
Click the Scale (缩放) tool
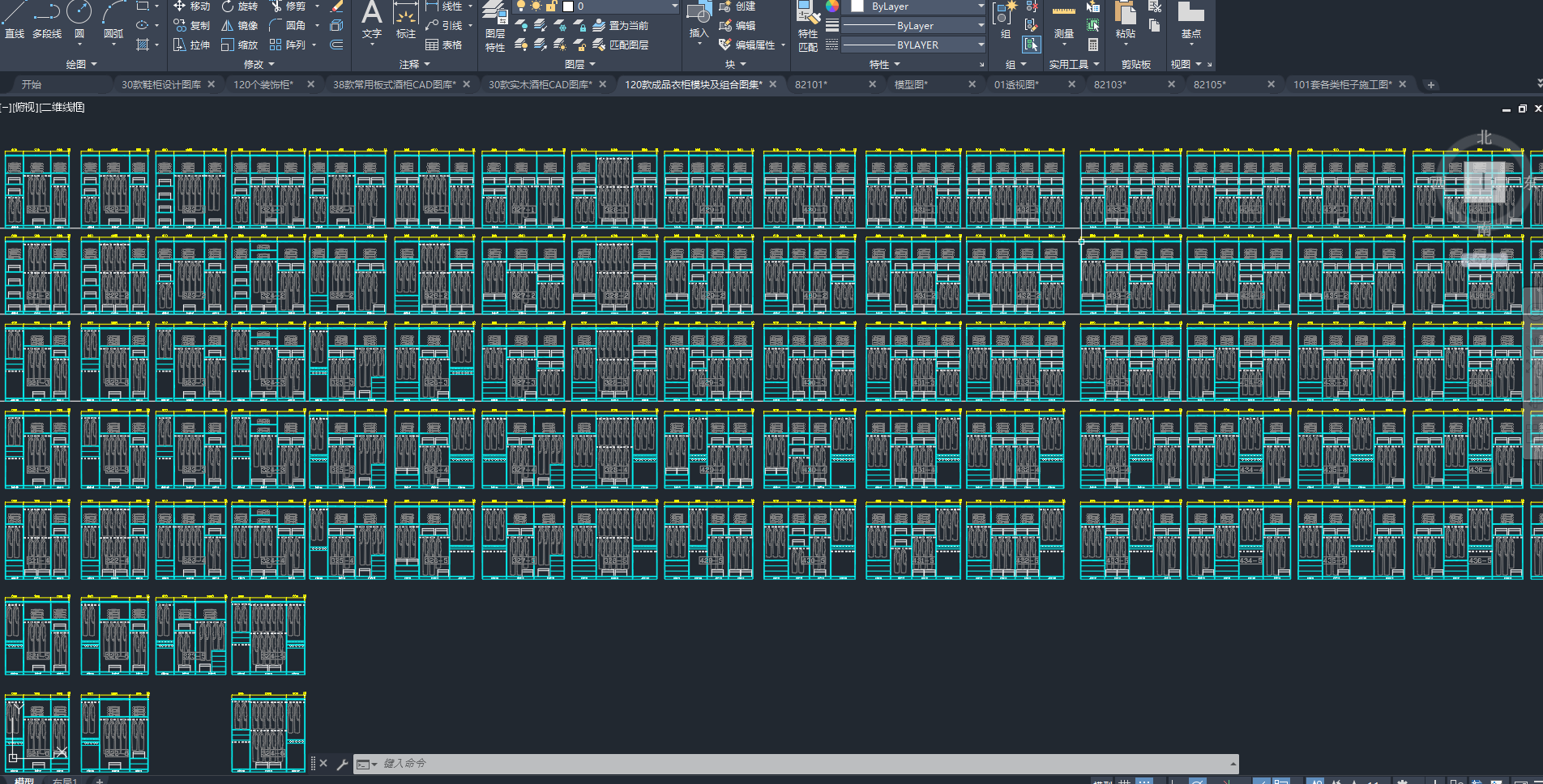click(x=240, y=45)
